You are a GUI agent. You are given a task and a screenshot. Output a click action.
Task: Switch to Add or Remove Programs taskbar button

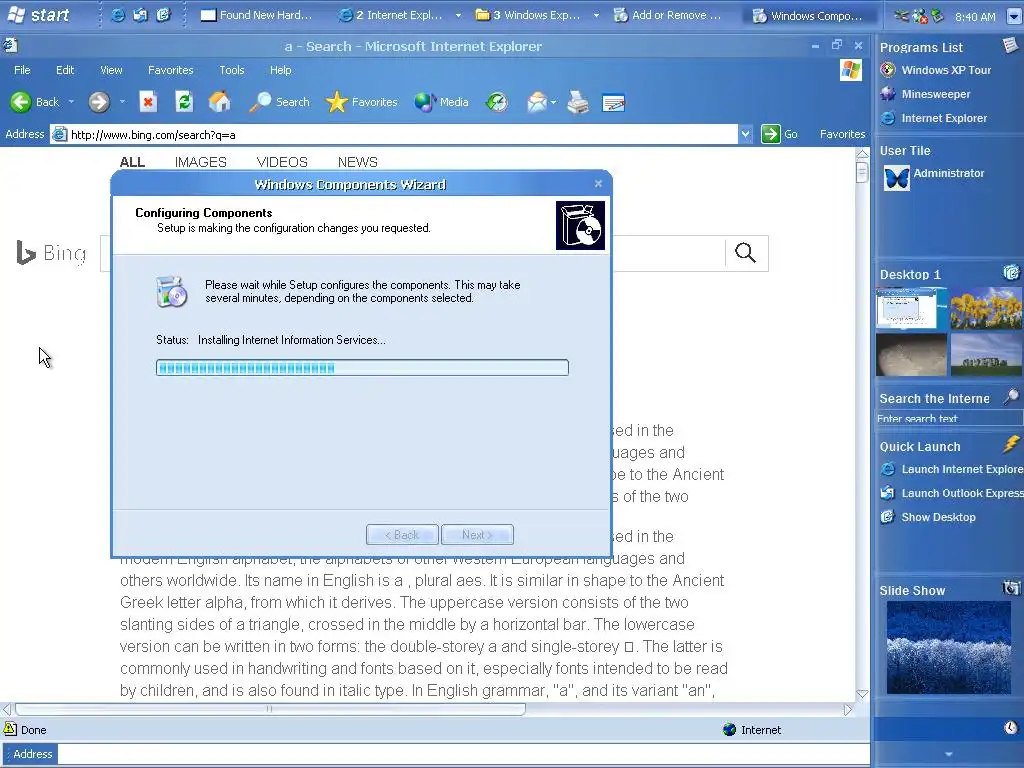click(x=668, y=15)
